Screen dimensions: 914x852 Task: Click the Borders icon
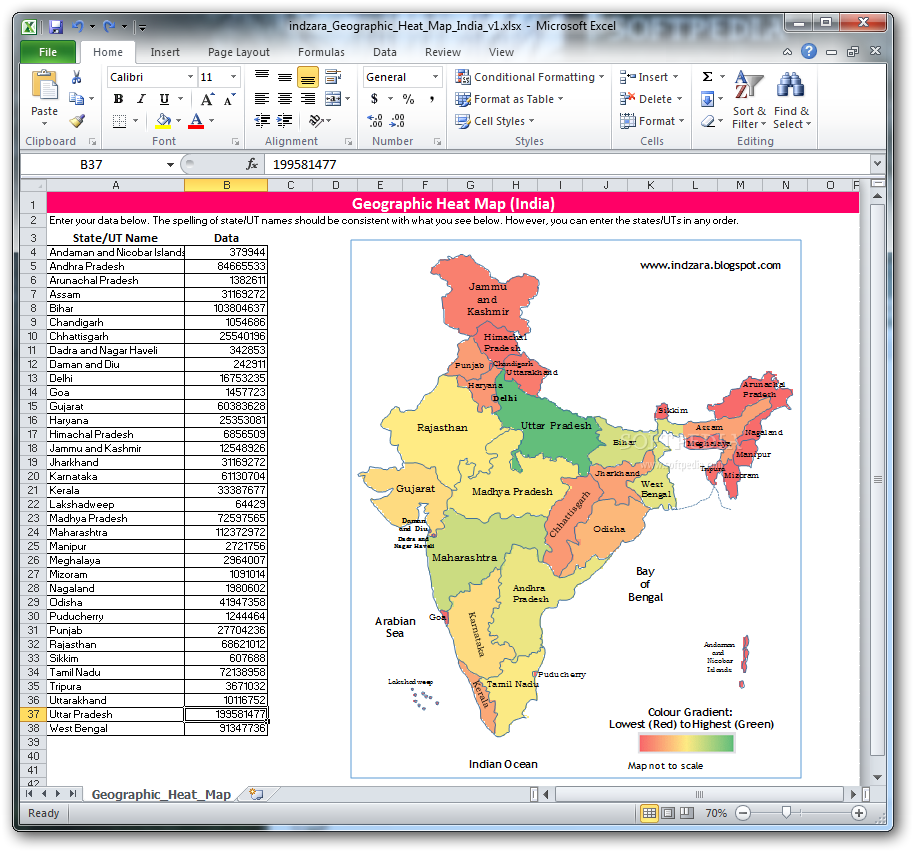pos(119,121)
